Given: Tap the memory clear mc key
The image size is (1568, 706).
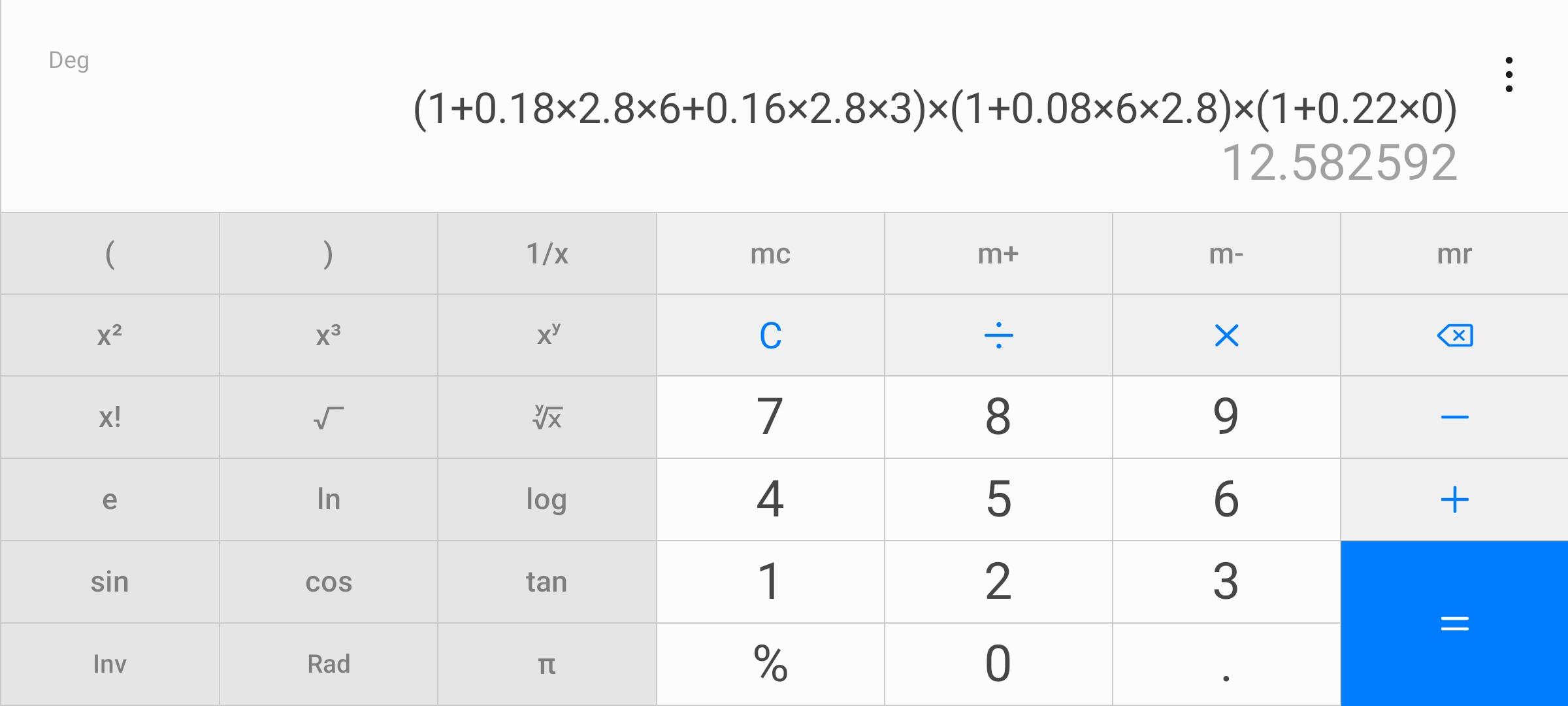Looking at the screenshot, I should [770, 254].
